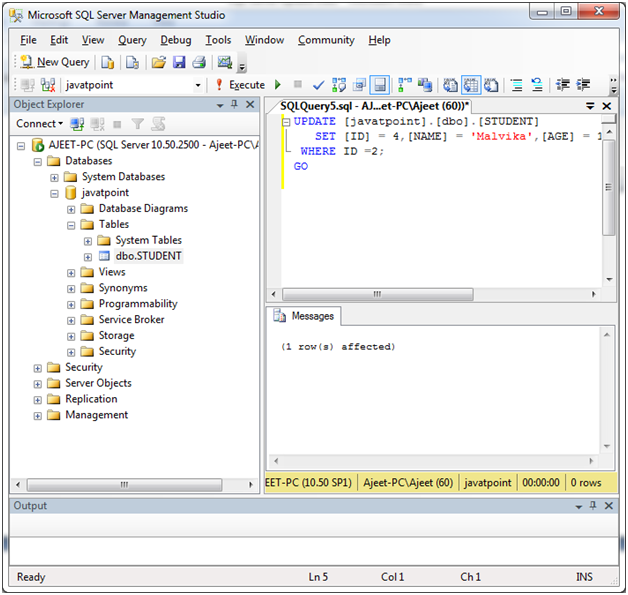Screen dimensions: 628x595
Task: Collapse the Tables folder
Action: pyautogui.click(x=71, y=225)
